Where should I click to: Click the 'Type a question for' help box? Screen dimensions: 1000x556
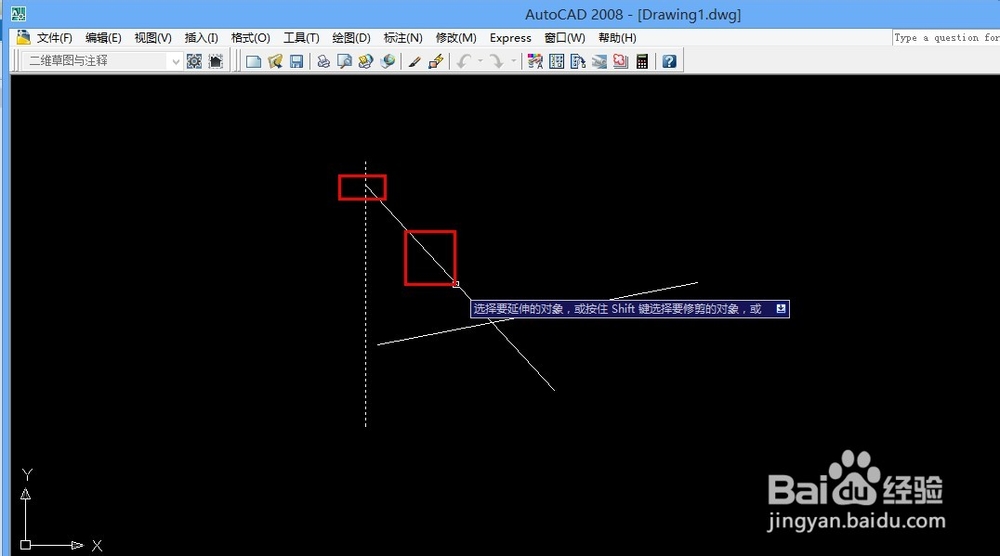tap(946, 38)
